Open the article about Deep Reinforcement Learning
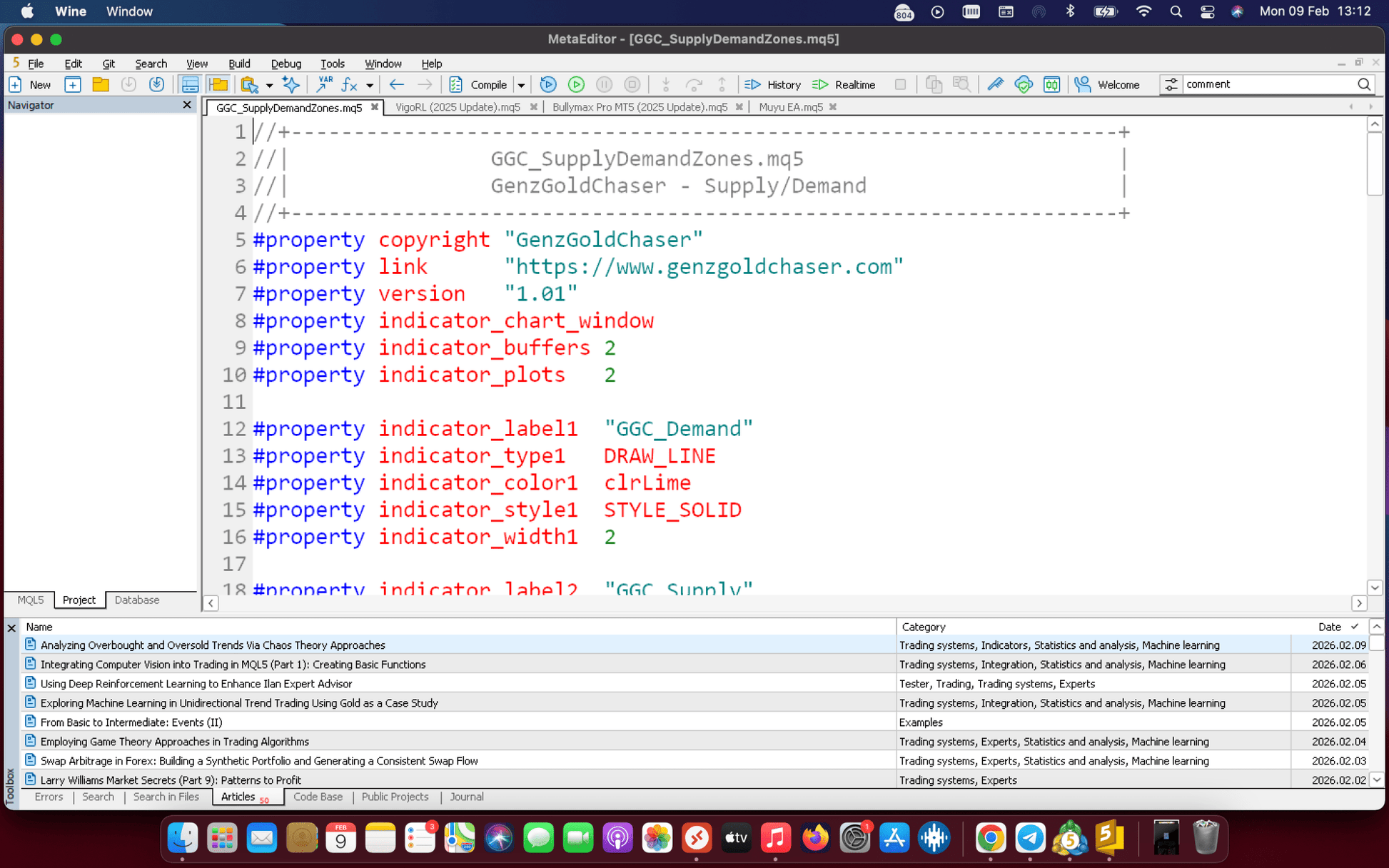Screen dimensions: 1389x868 [196, 683]
